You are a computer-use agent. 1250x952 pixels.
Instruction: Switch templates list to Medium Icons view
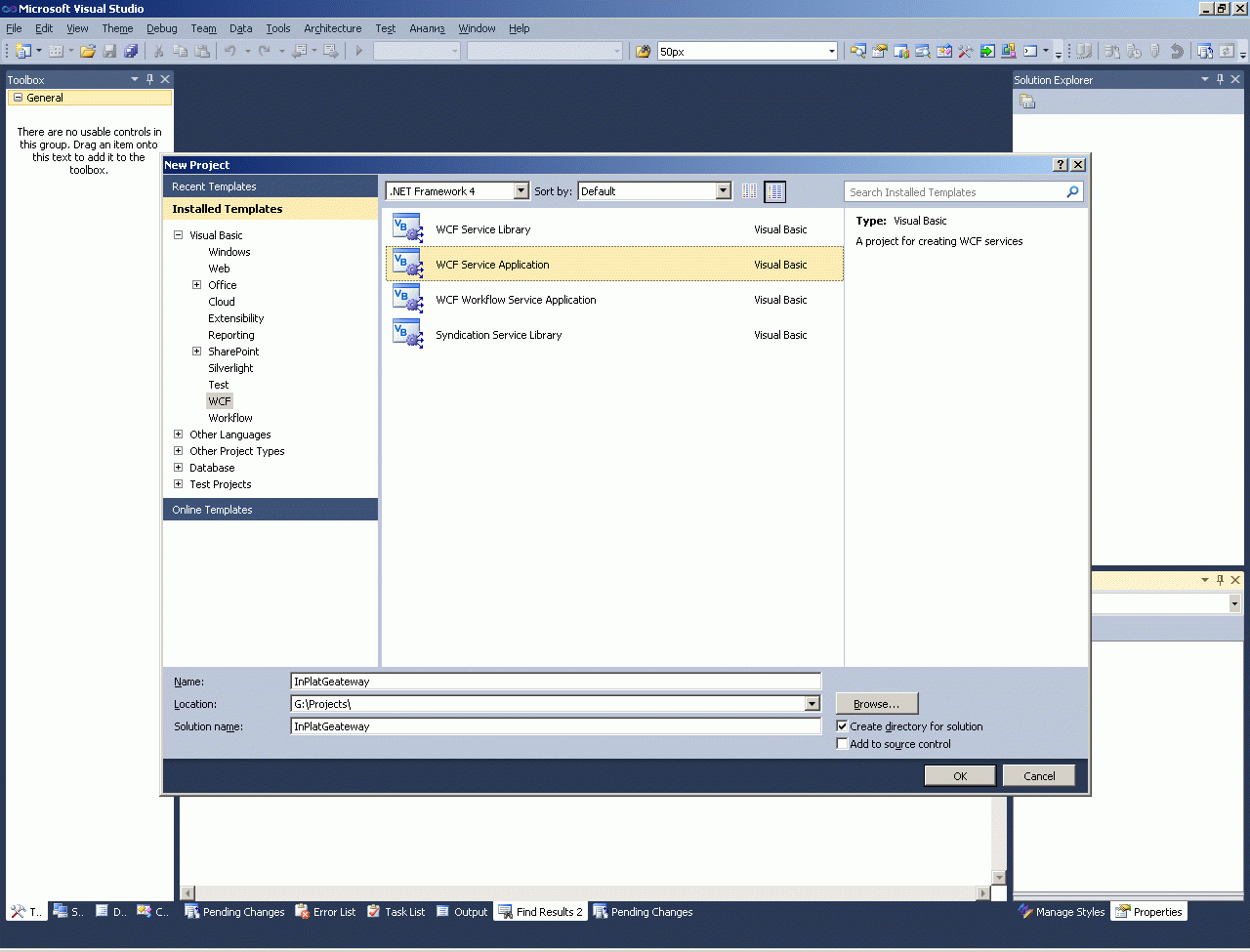pos(774,191)
